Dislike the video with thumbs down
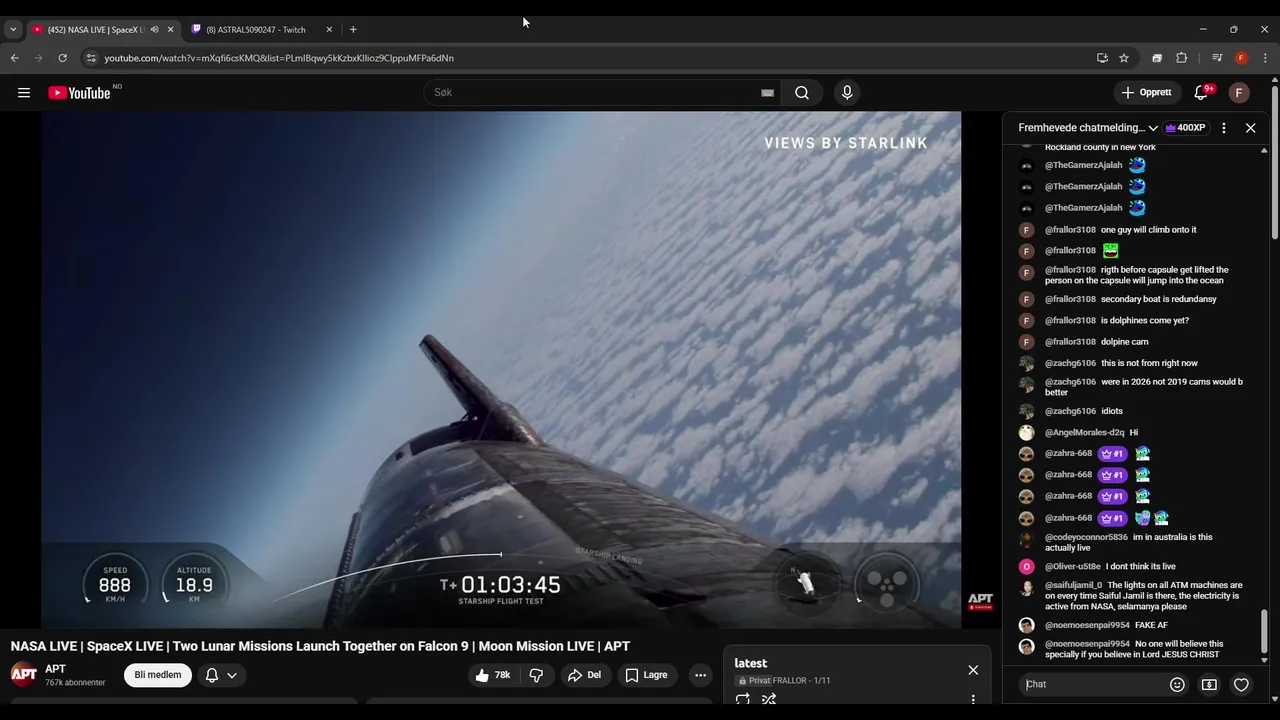The image size is (1280, 720). coord(536,675)
